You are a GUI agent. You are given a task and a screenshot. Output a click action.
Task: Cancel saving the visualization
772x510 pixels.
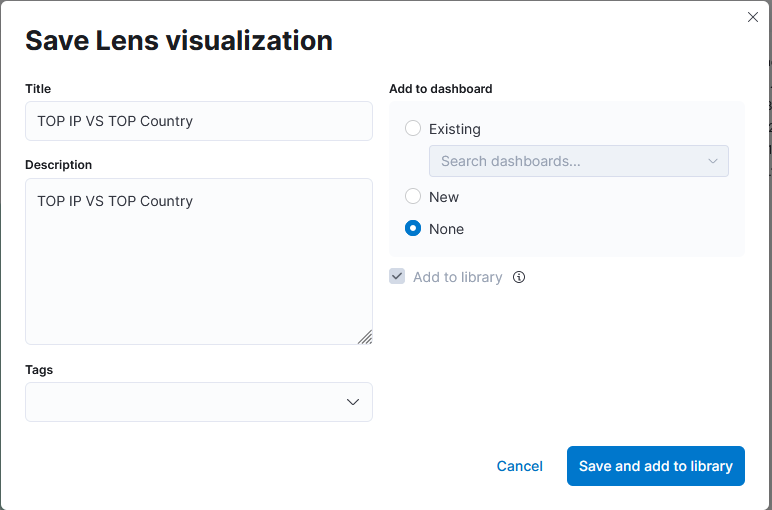(519, 466)
